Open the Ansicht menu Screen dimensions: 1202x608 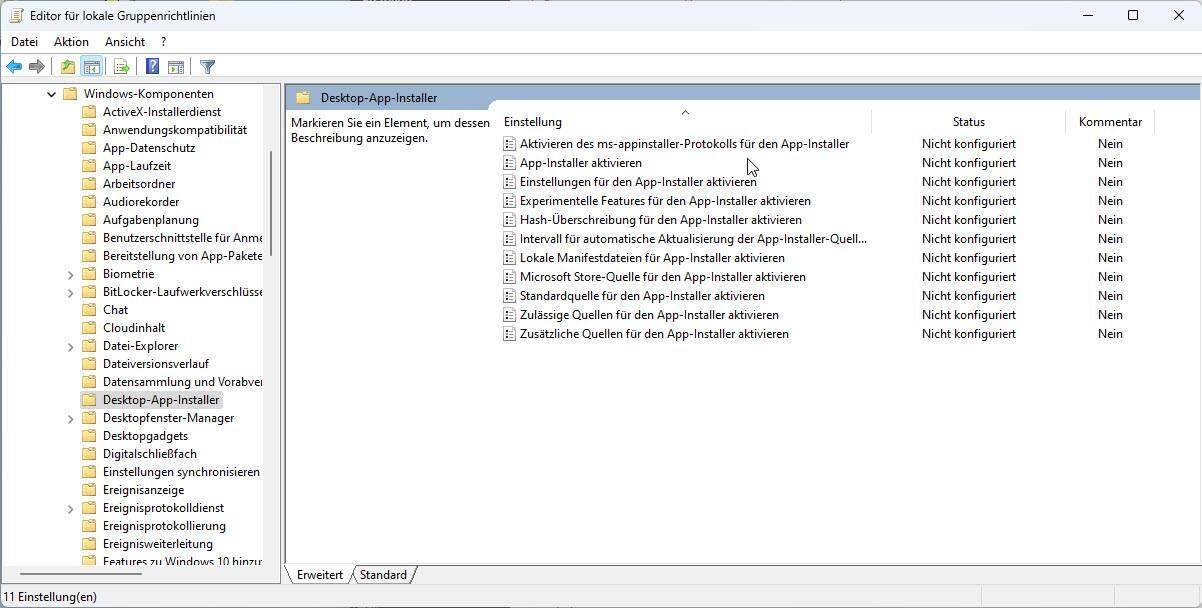pos(125,42)
